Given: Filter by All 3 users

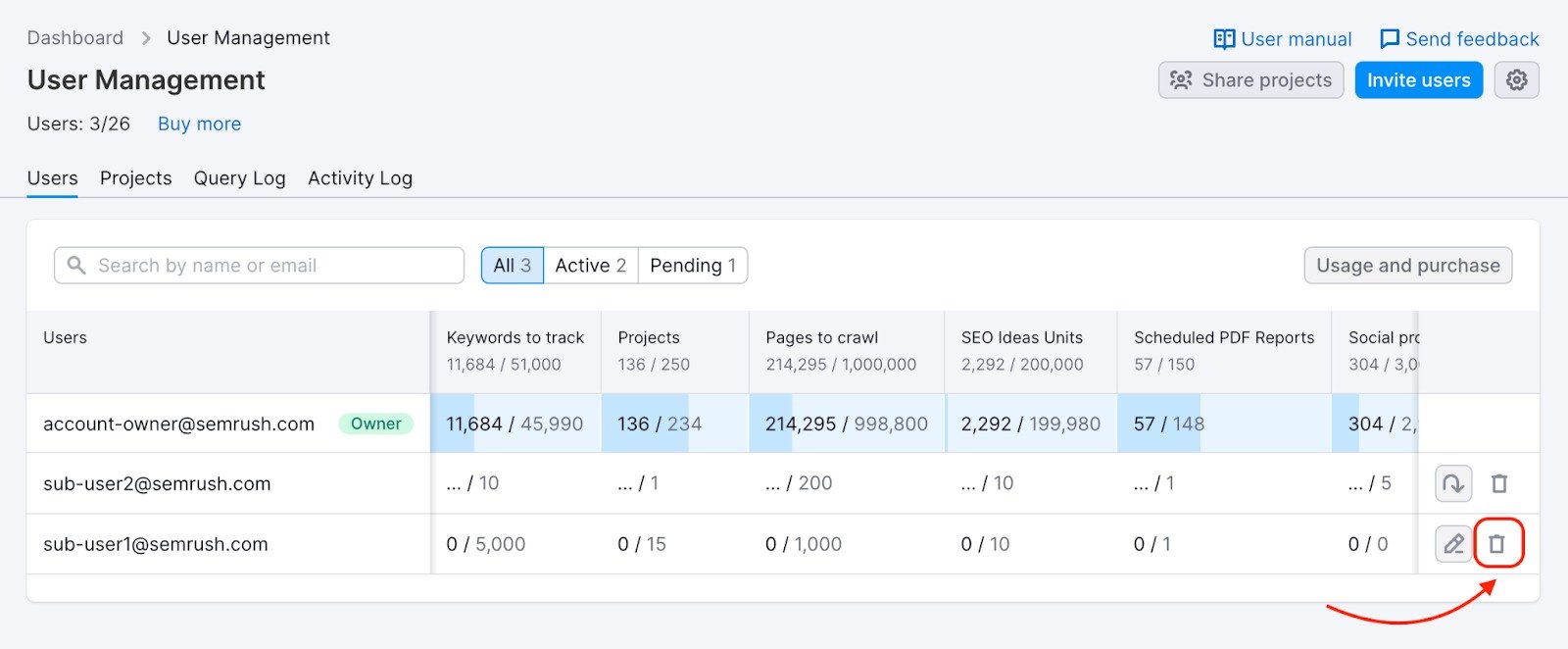Looking at the screenshot, I should pyautogui.click(x=512, y=266).
